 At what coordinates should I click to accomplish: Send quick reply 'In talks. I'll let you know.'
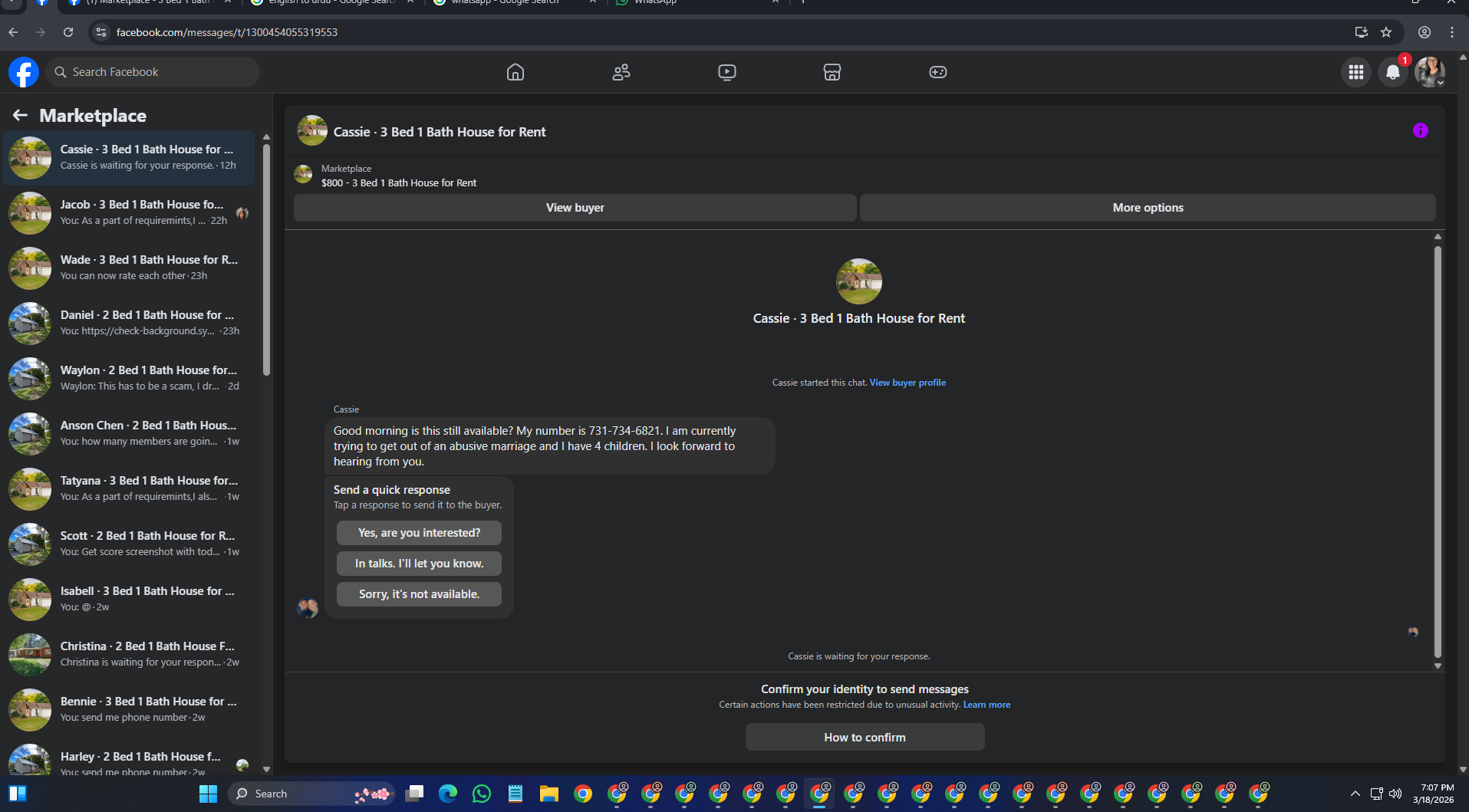[419, 564]
